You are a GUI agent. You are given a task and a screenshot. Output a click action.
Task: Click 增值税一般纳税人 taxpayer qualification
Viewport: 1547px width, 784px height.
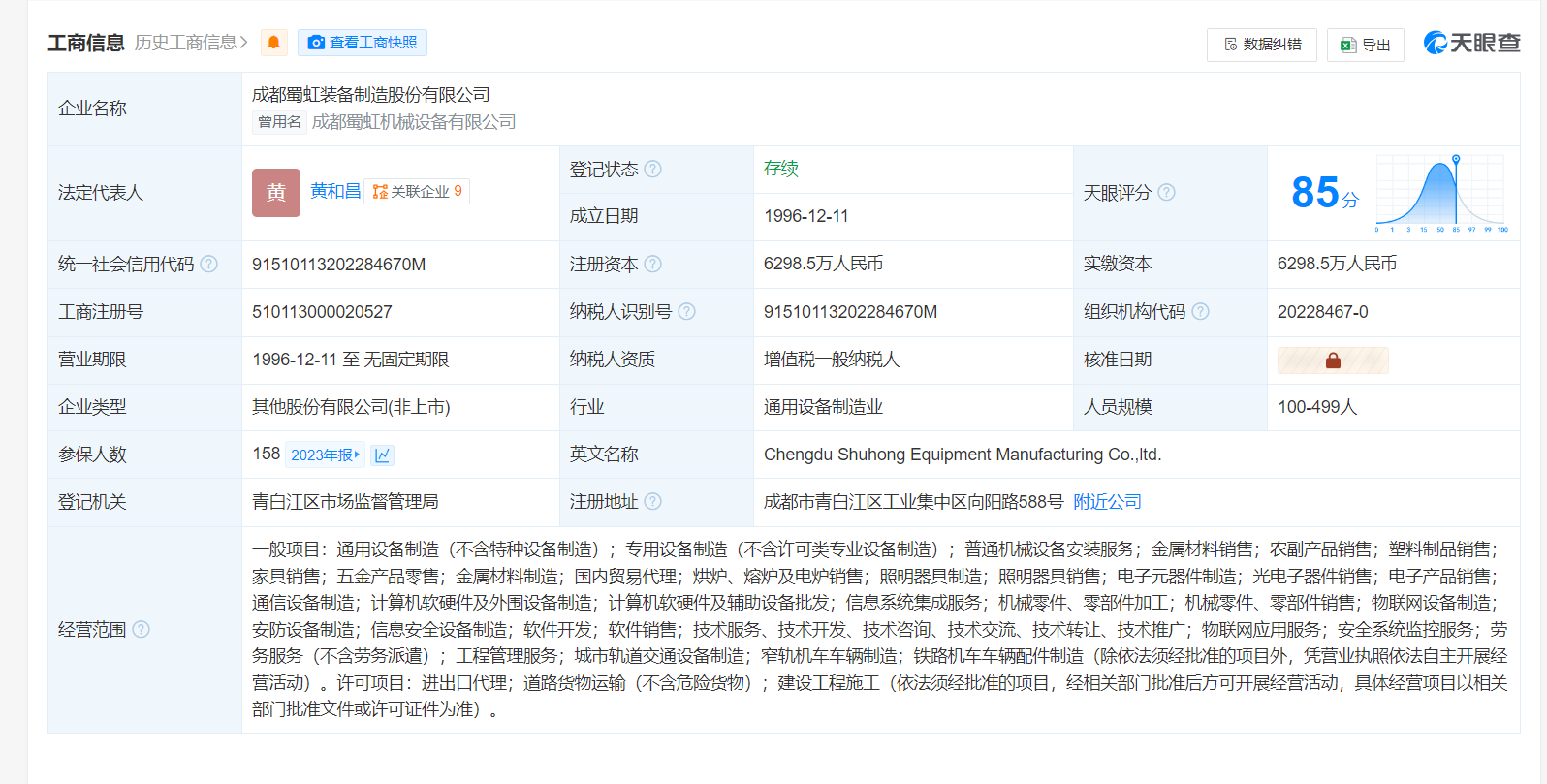pos(832,360)
